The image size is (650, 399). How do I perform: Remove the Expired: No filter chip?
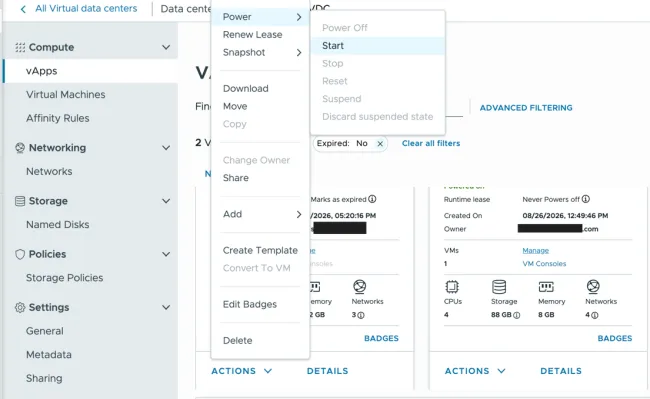(x=380, y=143)
